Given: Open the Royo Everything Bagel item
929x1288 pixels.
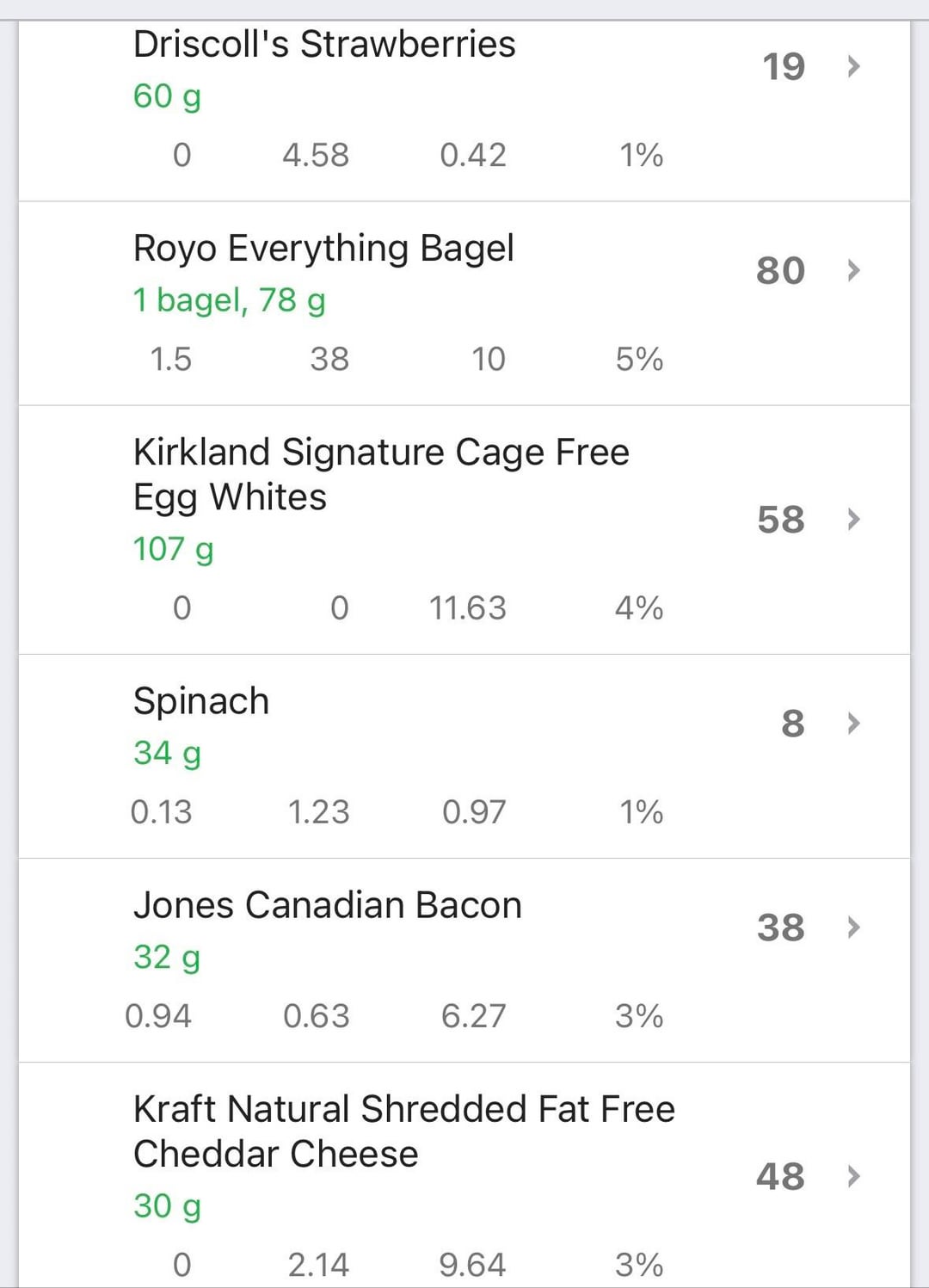Looking at the screenshot, I should pyautogui.click(x=323, y=249).
